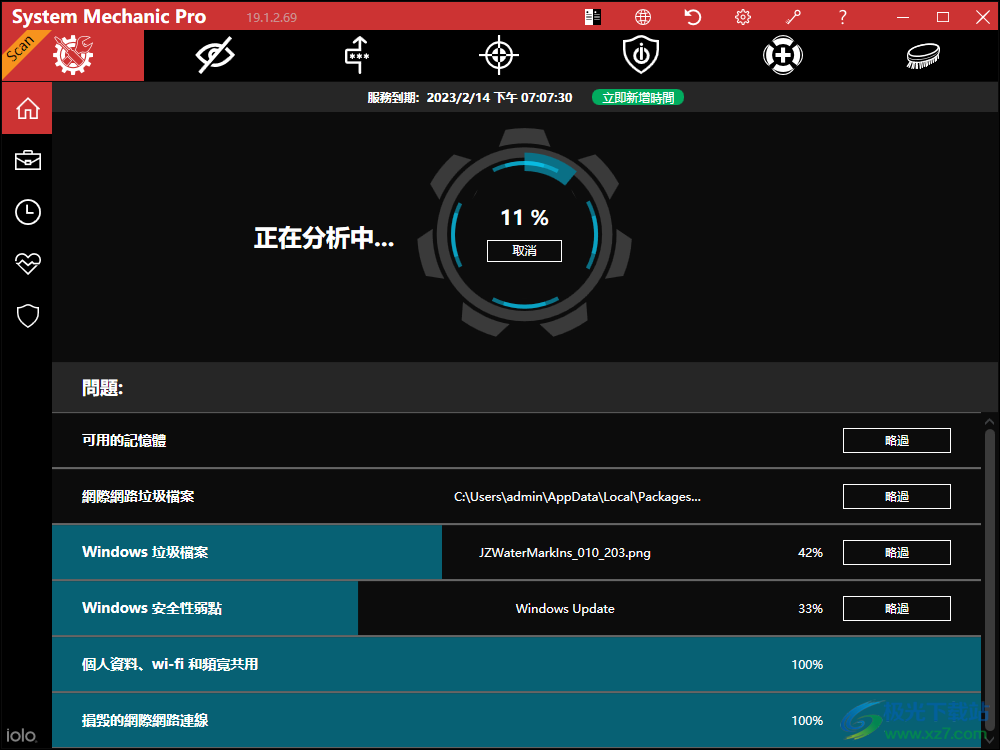Click the 可用的記憶體 row label

124,441
